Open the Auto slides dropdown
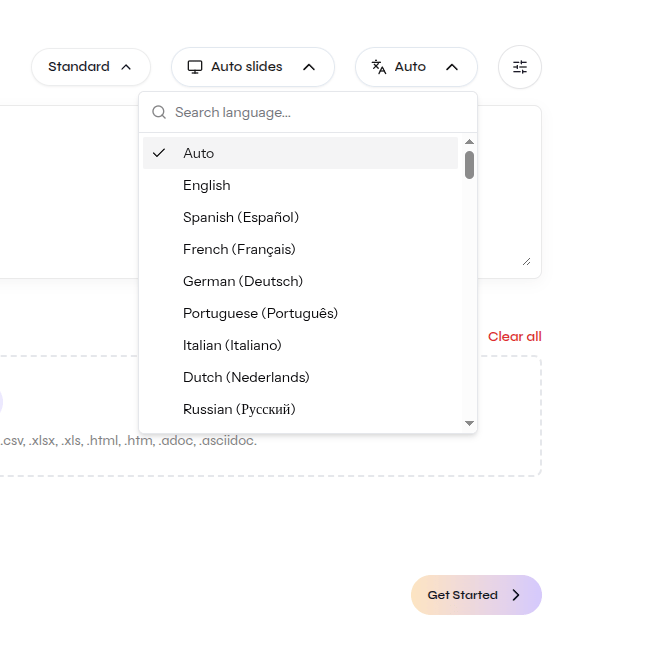 [253, 67]
